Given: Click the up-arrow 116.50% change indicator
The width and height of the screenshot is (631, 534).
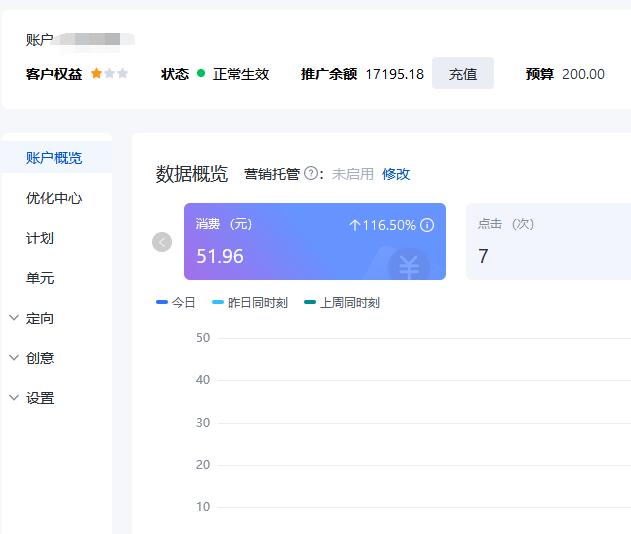Looking at the screenshot, I should pos(381,225).
